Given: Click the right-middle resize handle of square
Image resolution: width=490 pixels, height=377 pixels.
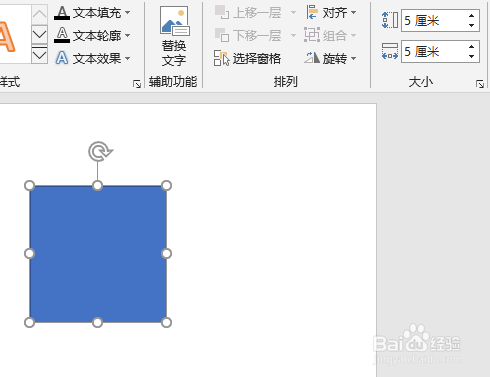Looking at the screenshot, I should 166,254.
